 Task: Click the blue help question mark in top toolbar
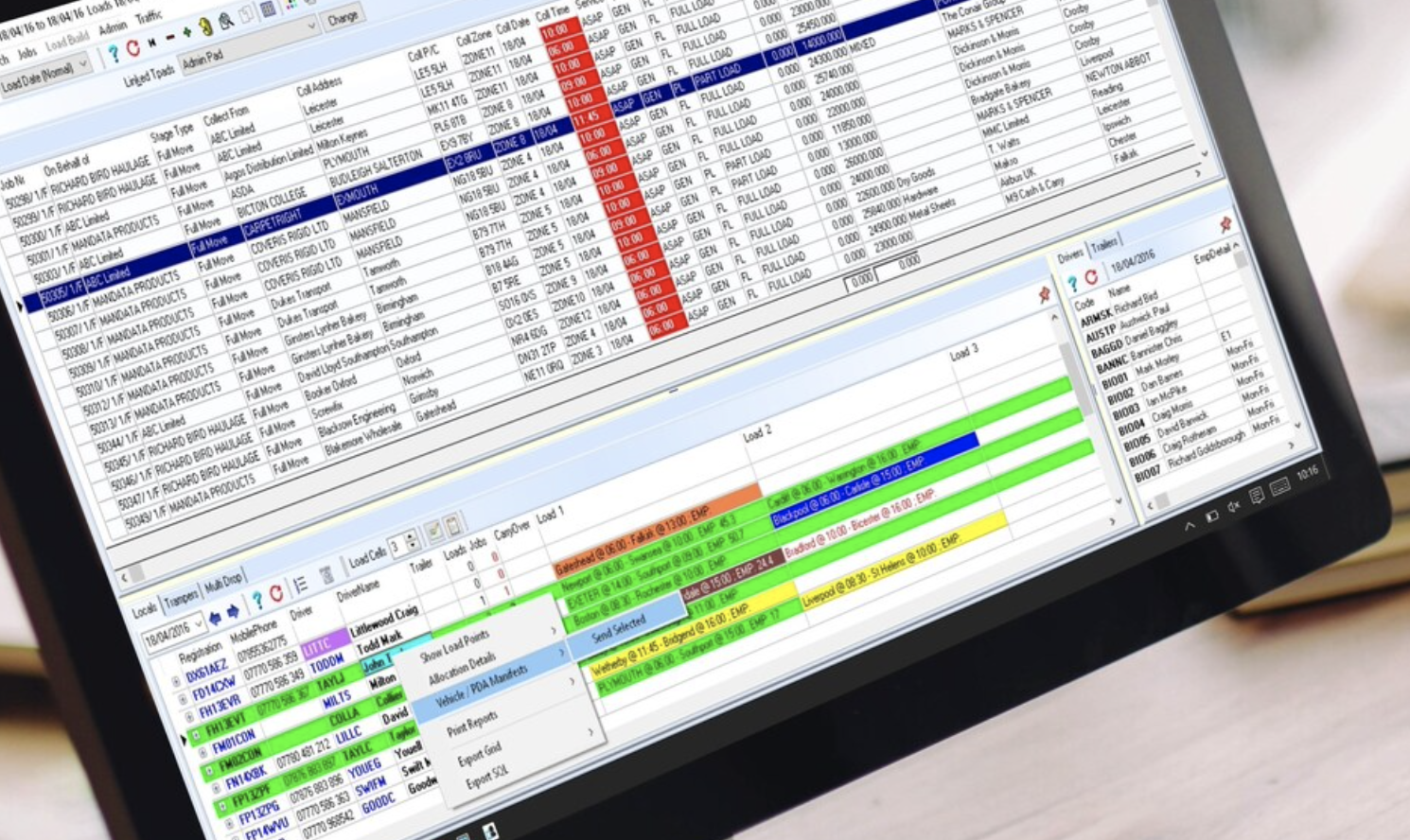[114, 54]
